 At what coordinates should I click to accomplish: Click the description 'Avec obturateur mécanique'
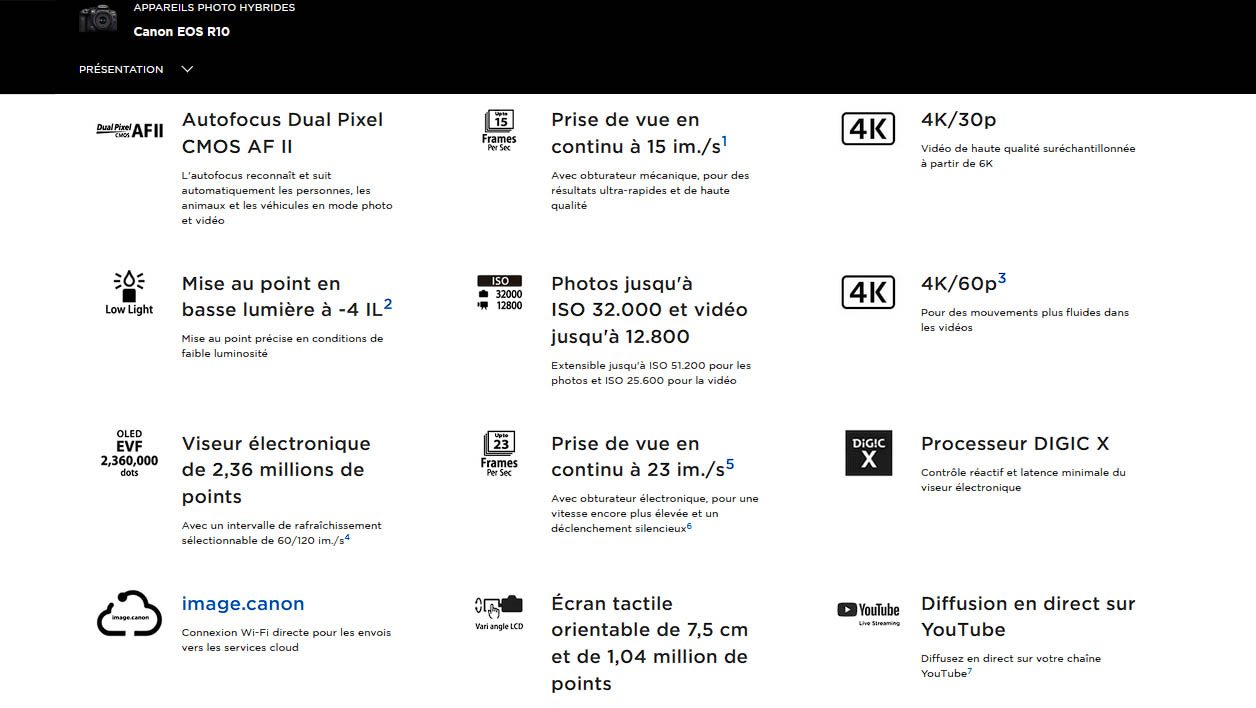point(650,190)
